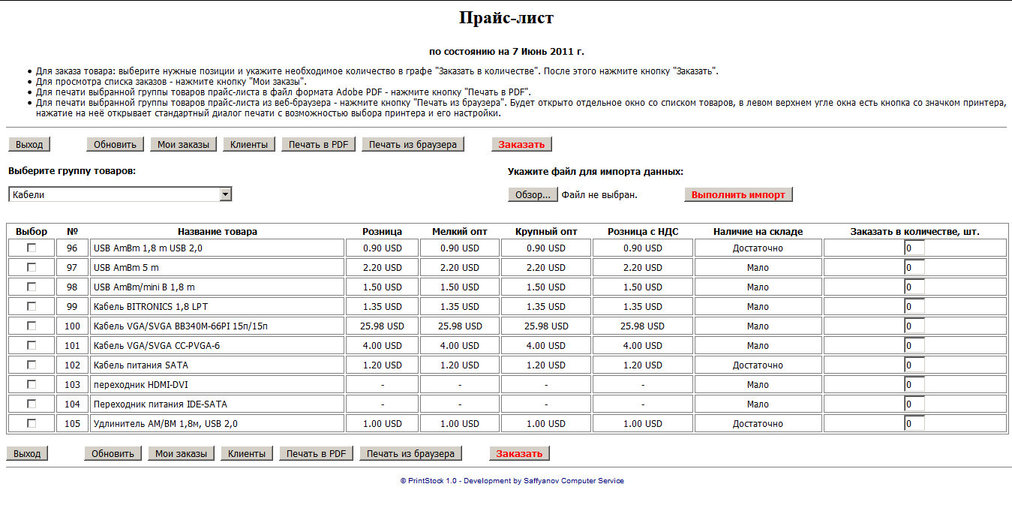Click the top Клиенты button
This screenshot has width=1012, height=514.
(x=248, y=144)
